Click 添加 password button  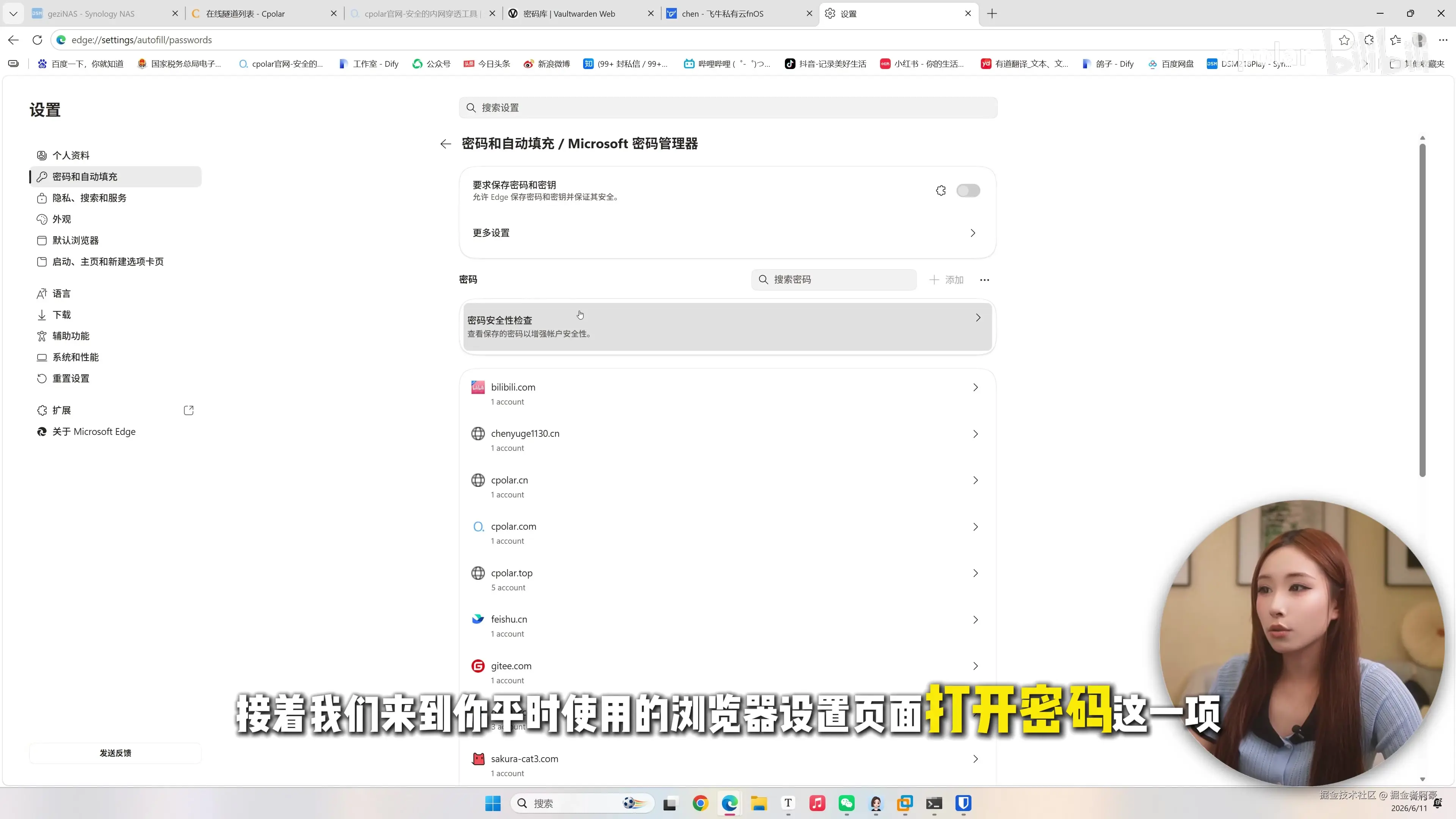pos(947,280)
